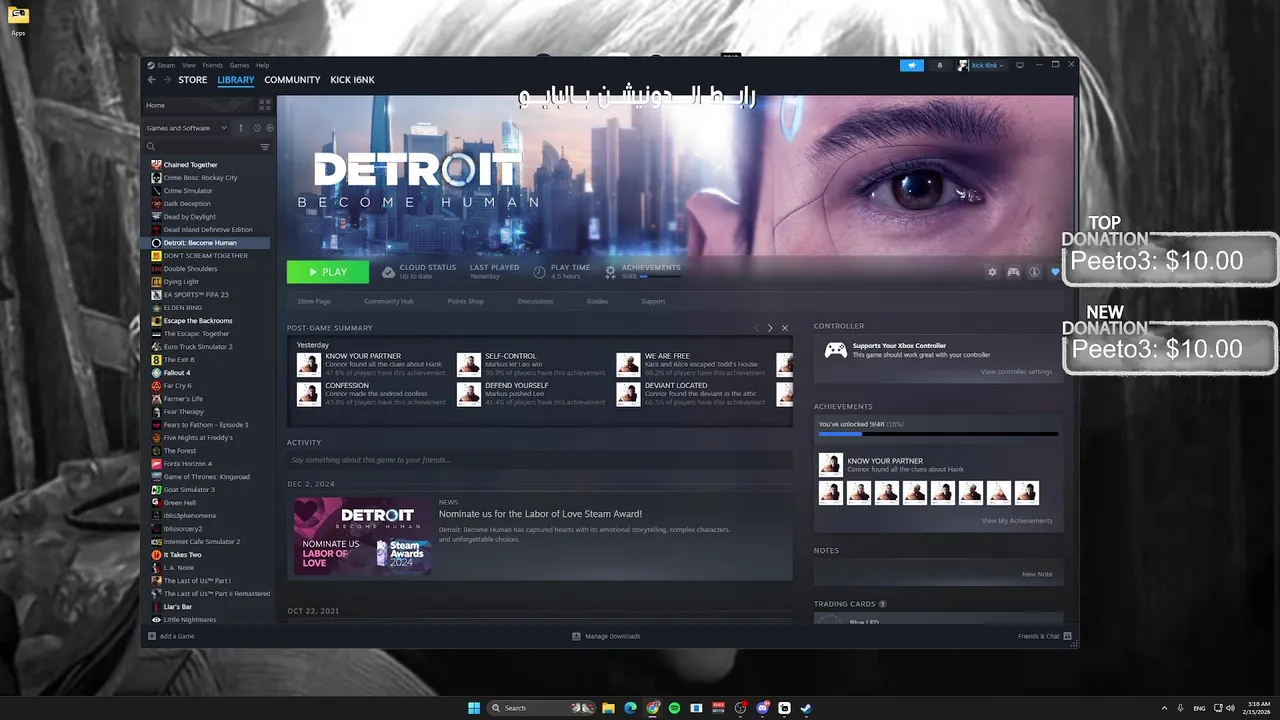The width and height of the screenshot is (1280, 720).
Task: Open the Games and Software dropdown
Action: pyautogui.click(x=187, y=128)
